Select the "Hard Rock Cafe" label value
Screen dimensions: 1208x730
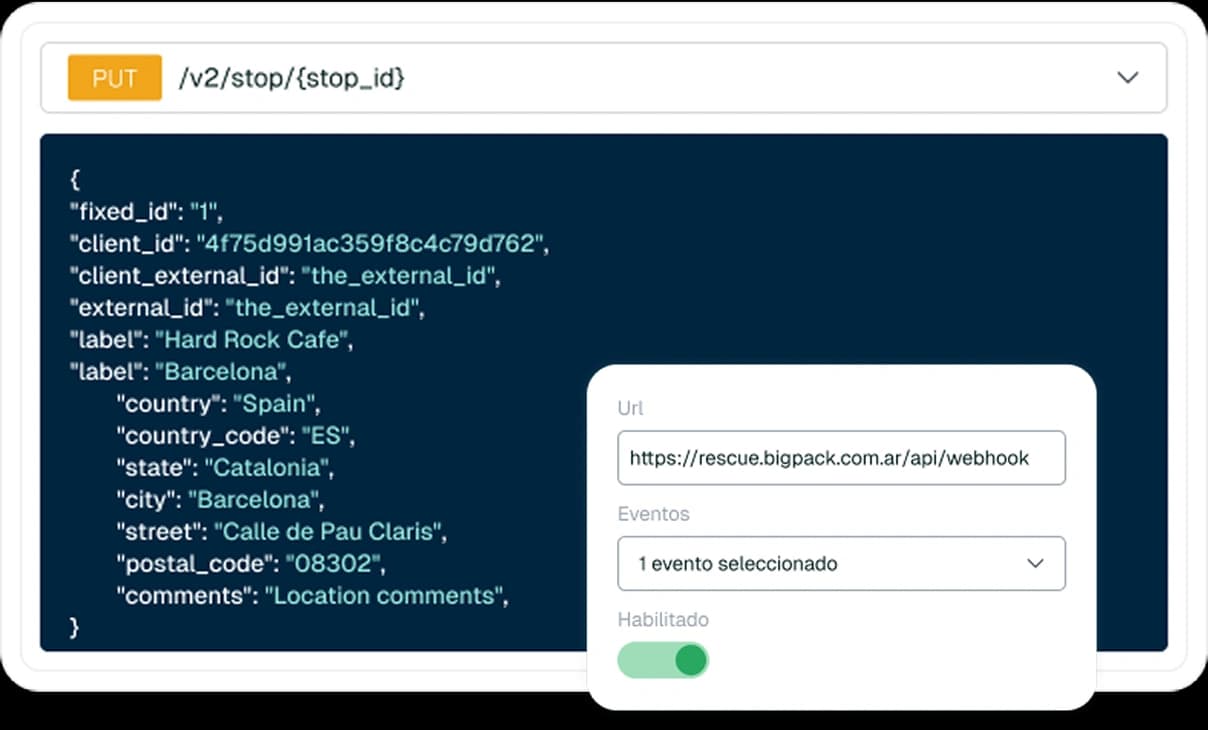[x=252, y=339]
